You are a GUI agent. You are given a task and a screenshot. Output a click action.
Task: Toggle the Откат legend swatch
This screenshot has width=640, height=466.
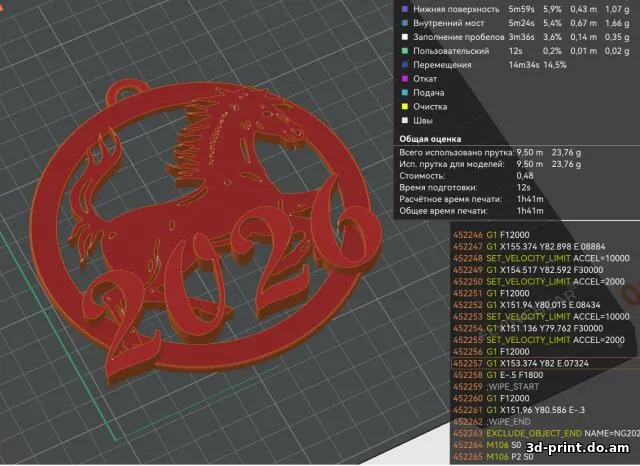[x=405, y=79]
